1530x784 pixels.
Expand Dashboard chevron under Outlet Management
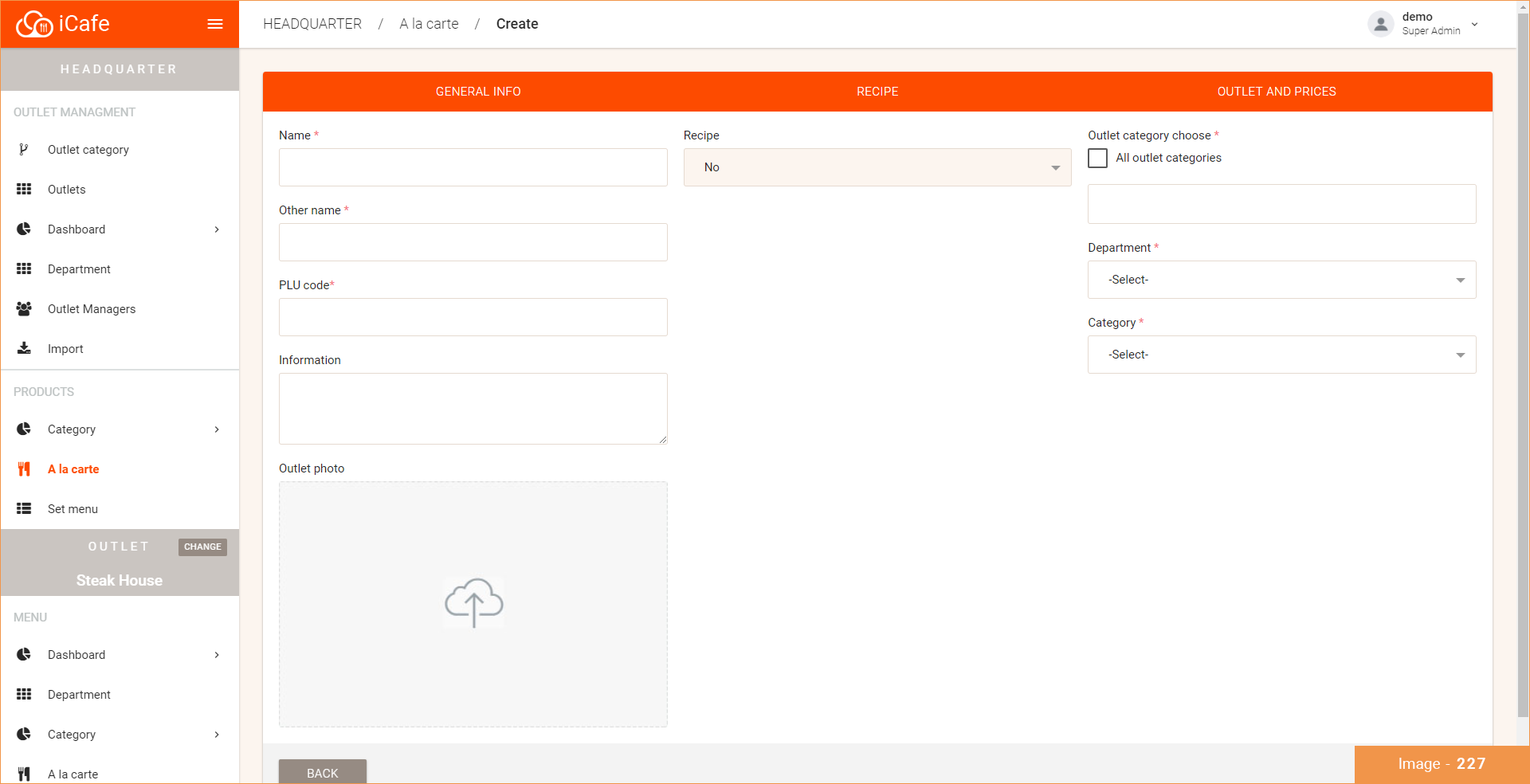(x=217, y=229)
